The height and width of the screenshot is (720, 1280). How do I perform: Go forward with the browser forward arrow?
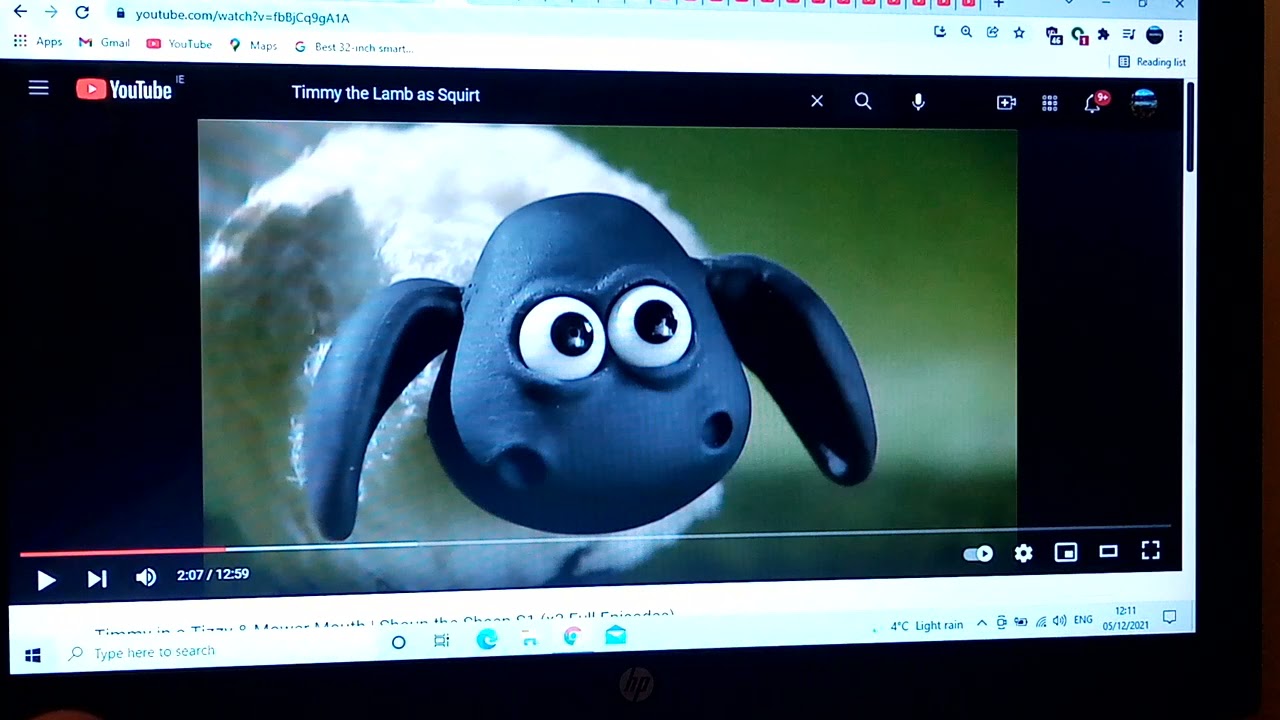tap(51, 12)
